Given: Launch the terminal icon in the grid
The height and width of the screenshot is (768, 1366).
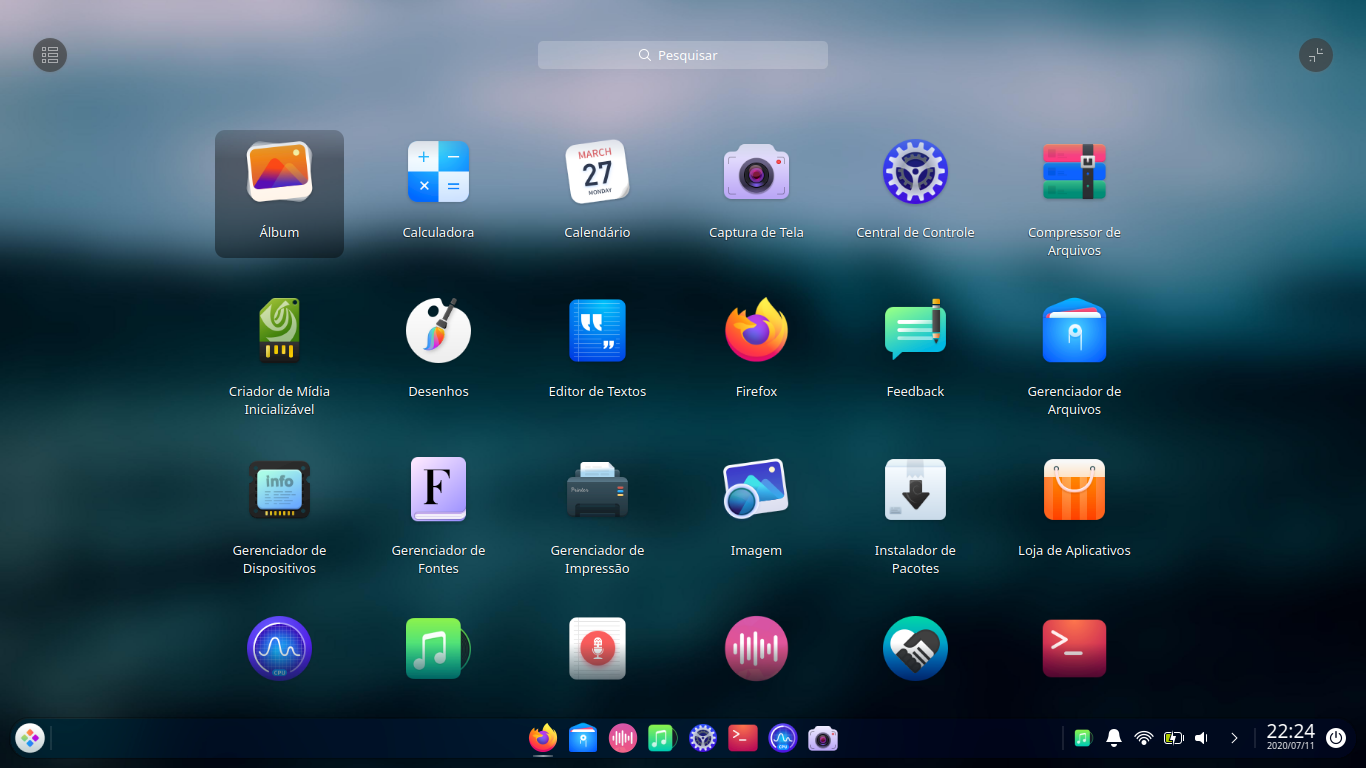Looking at the screenshot, I should [1074, 648].
